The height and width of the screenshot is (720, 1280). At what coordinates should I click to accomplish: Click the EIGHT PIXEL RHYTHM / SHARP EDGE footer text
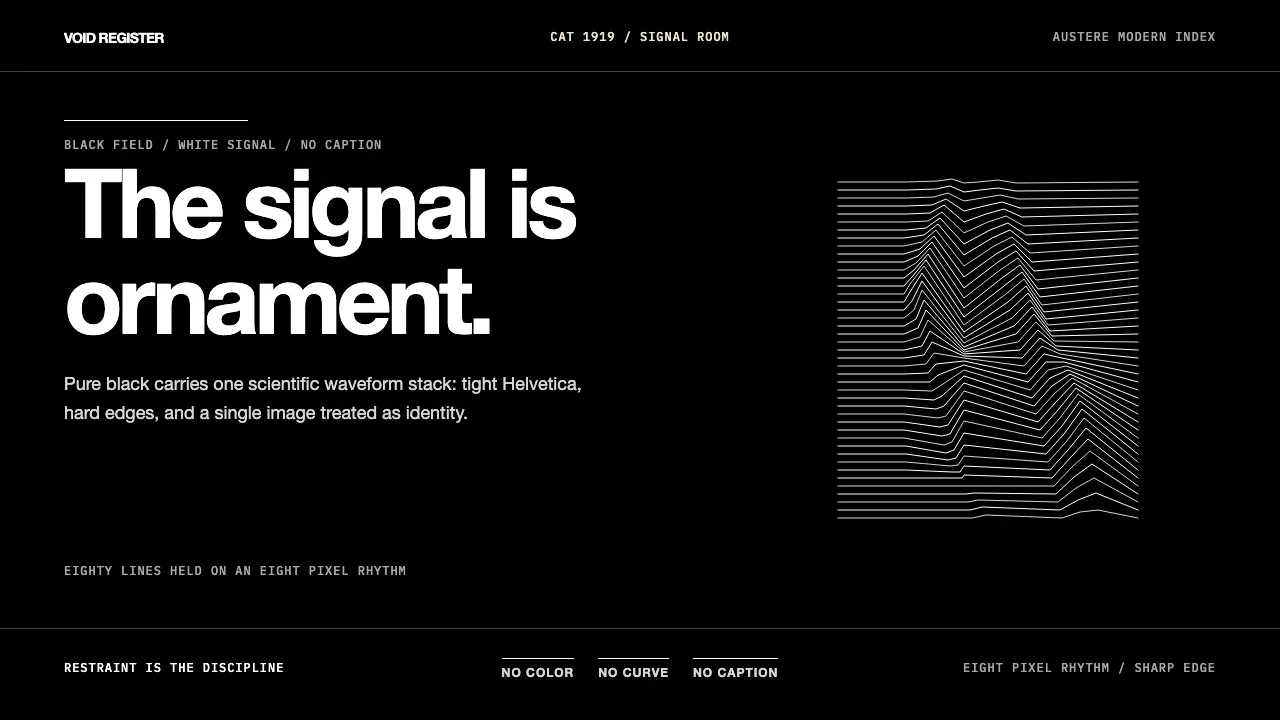coord(1089,668)
